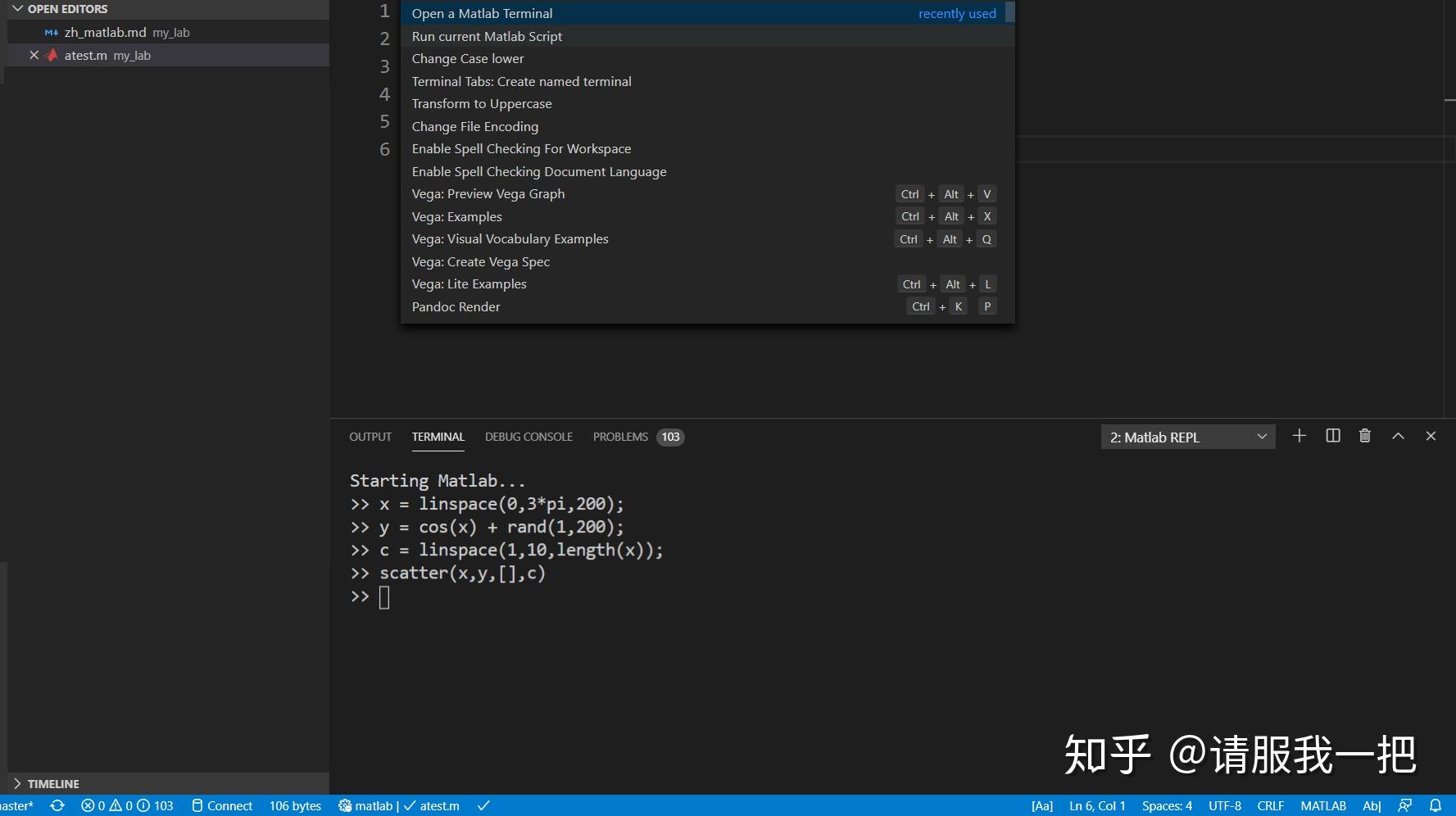Screen dimensions: 1456x816
Task: Go to line via Ln 6, Col 1
Action: [x=1097, y=805]
